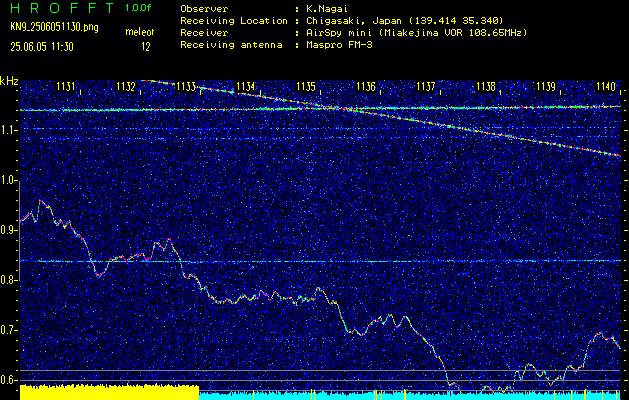Click the date stamp 25.06.05 11:30
This screenshot has width=629, height=400.
42,47
